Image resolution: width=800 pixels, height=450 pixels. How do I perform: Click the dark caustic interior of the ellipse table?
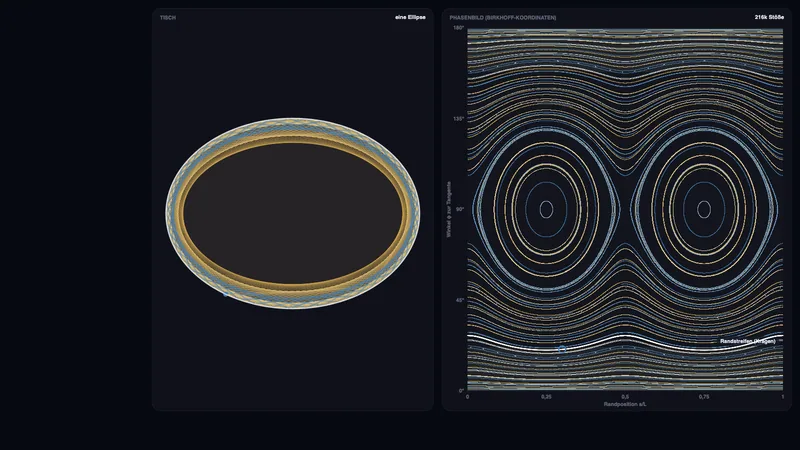tap(293, 213)
